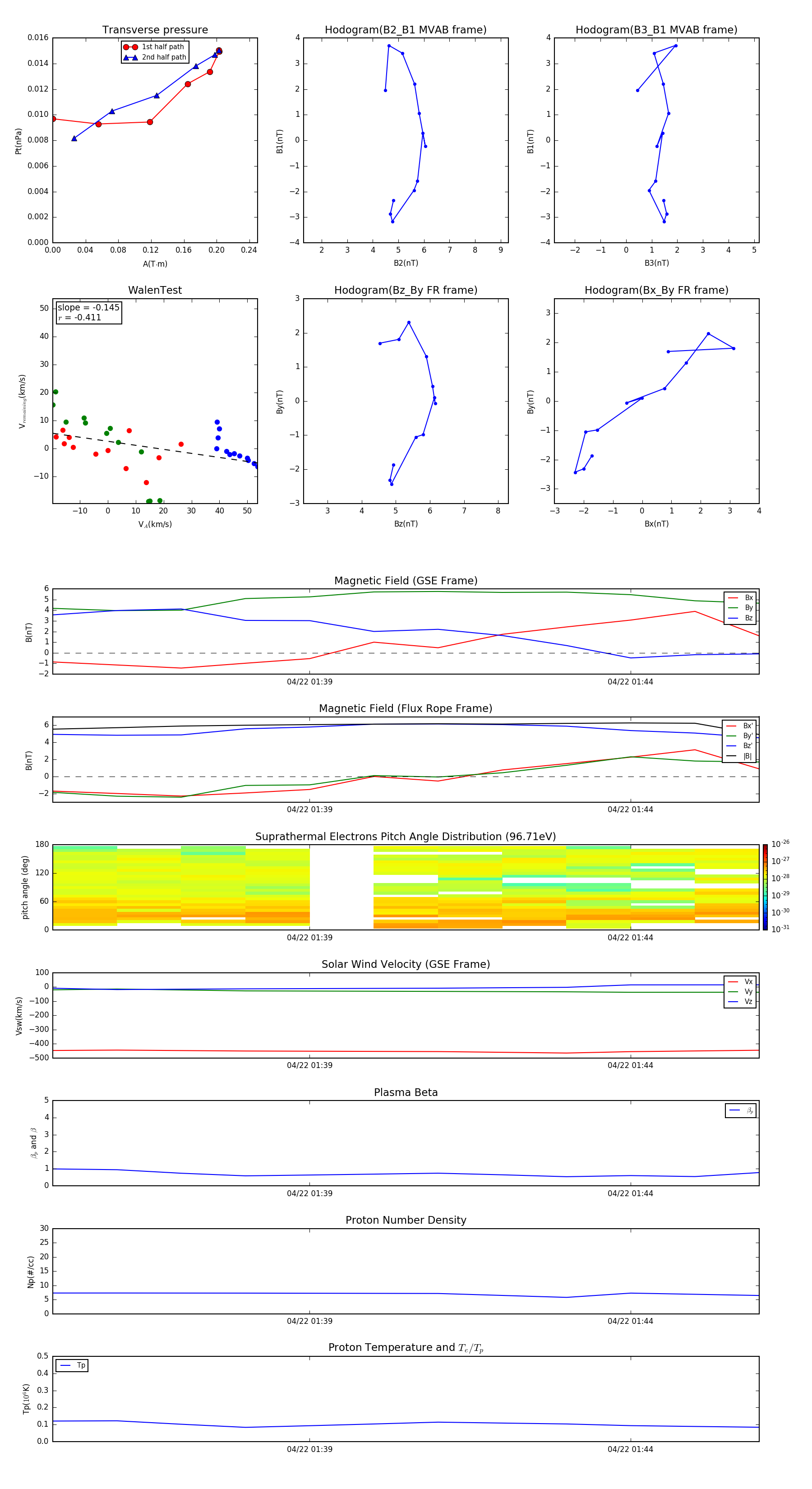Click "04/22 01:44" tick under the Proton Temperature panel
The image size is (812, 1489).
click(631, 1449)
